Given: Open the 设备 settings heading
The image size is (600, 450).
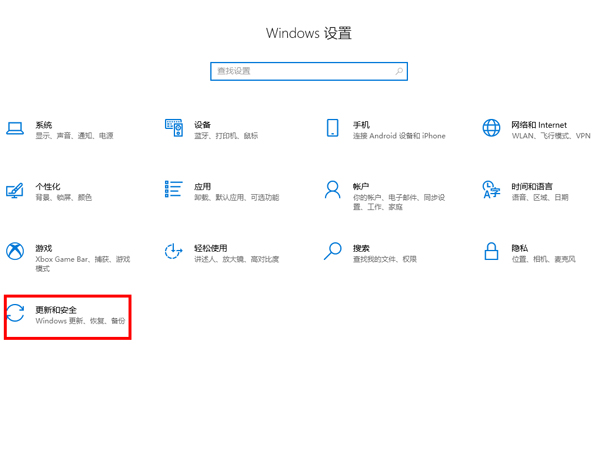Looking at the screenshot, I should pyautogui.click(x=202, y=125).
